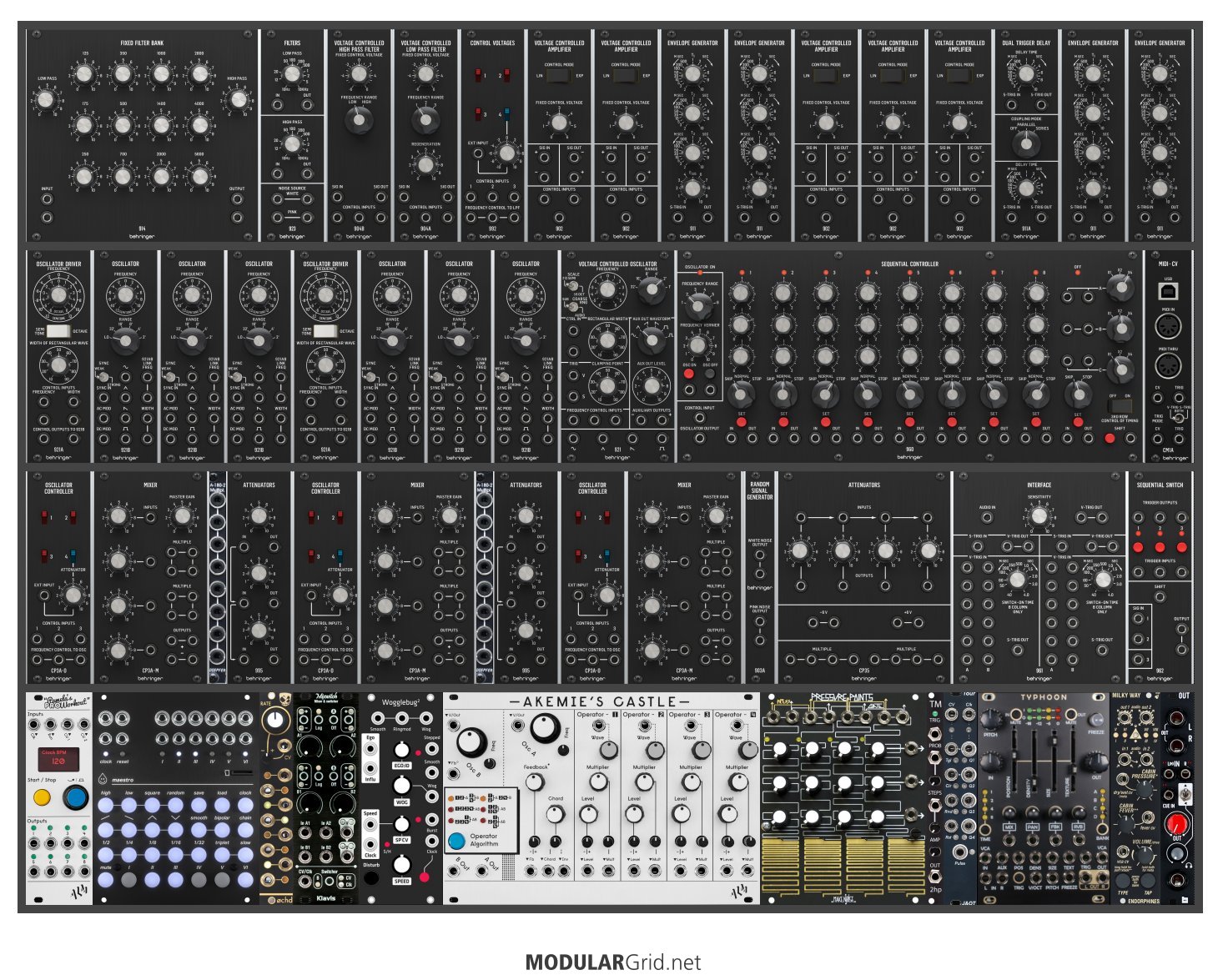The image size is (1228, 980).
Task: Click the "SEQUENTIAL CONTROLLER" module title
Action: tap(909, 264)
